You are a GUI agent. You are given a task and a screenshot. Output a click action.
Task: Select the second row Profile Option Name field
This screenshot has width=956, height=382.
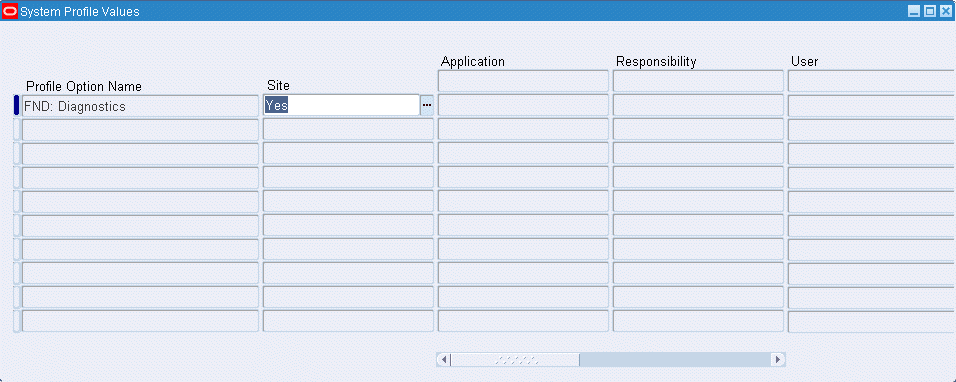(140, 130)
